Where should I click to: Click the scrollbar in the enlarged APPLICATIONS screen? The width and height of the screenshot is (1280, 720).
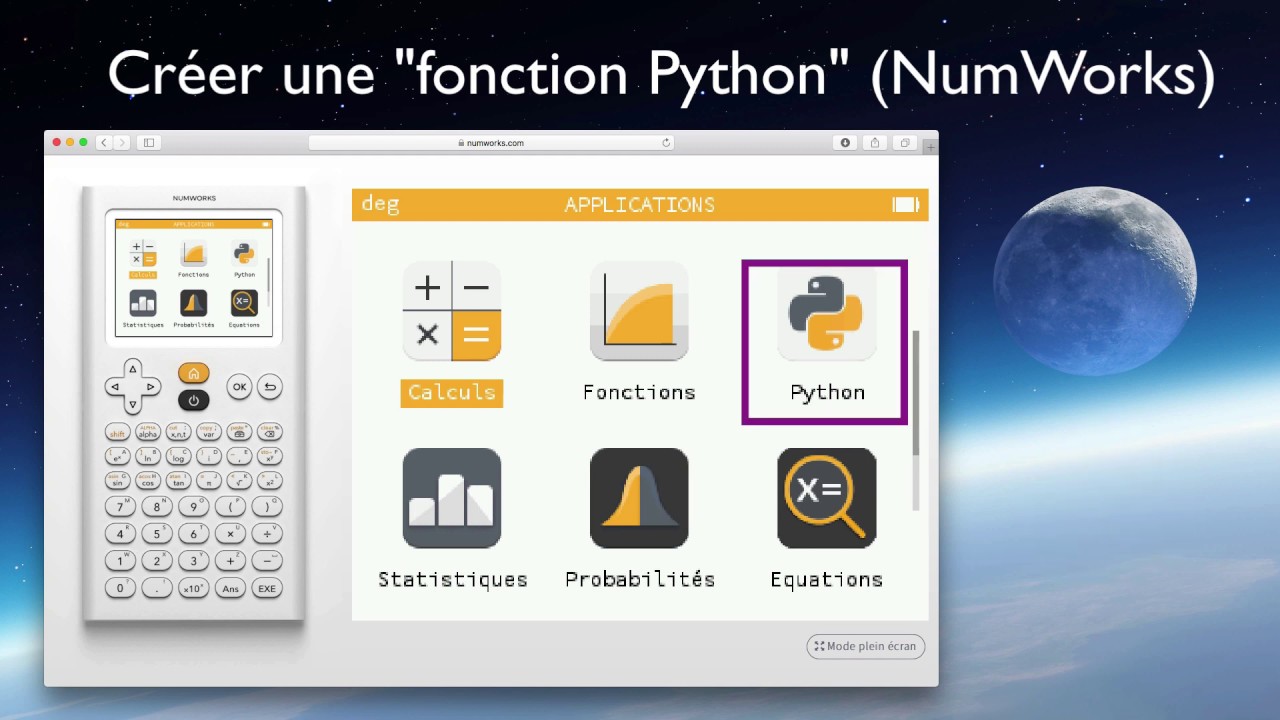tap(915, 420)
